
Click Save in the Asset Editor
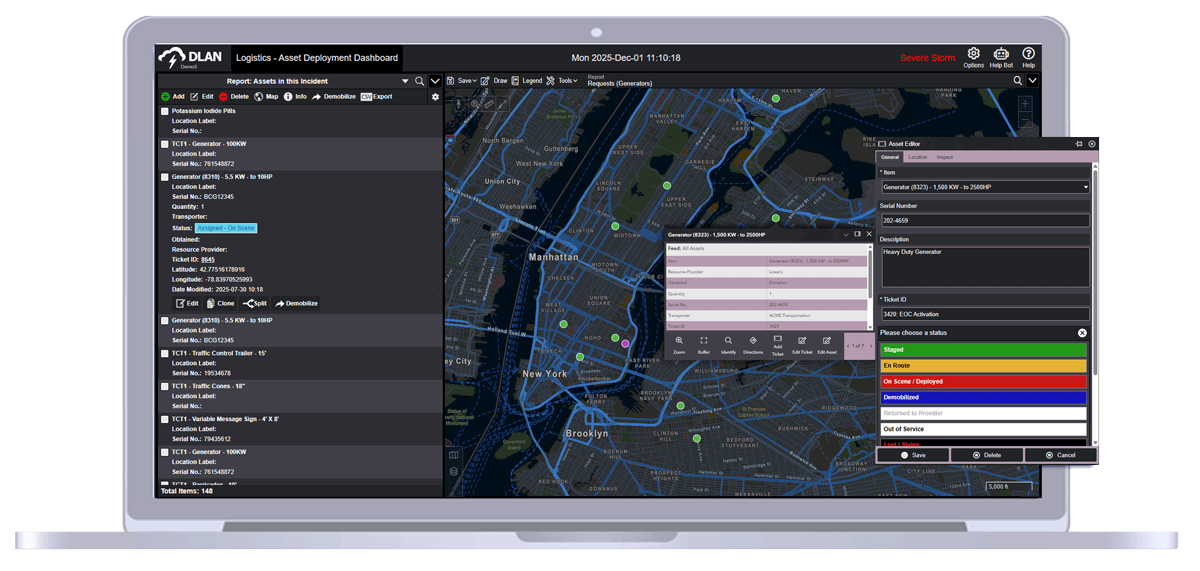tap(913, 455)
